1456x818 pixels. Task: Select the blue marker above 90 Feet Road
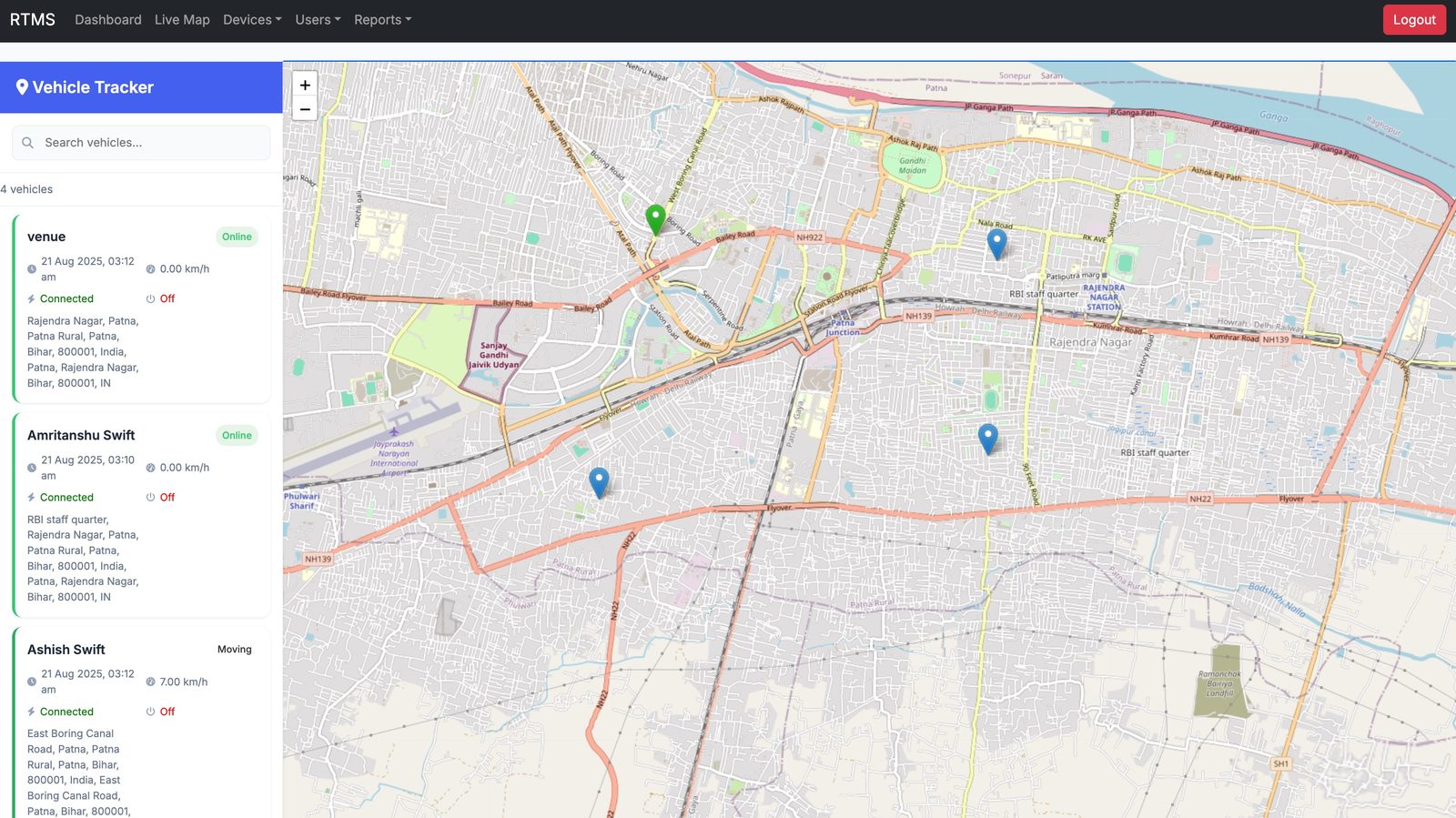point(987,439)
